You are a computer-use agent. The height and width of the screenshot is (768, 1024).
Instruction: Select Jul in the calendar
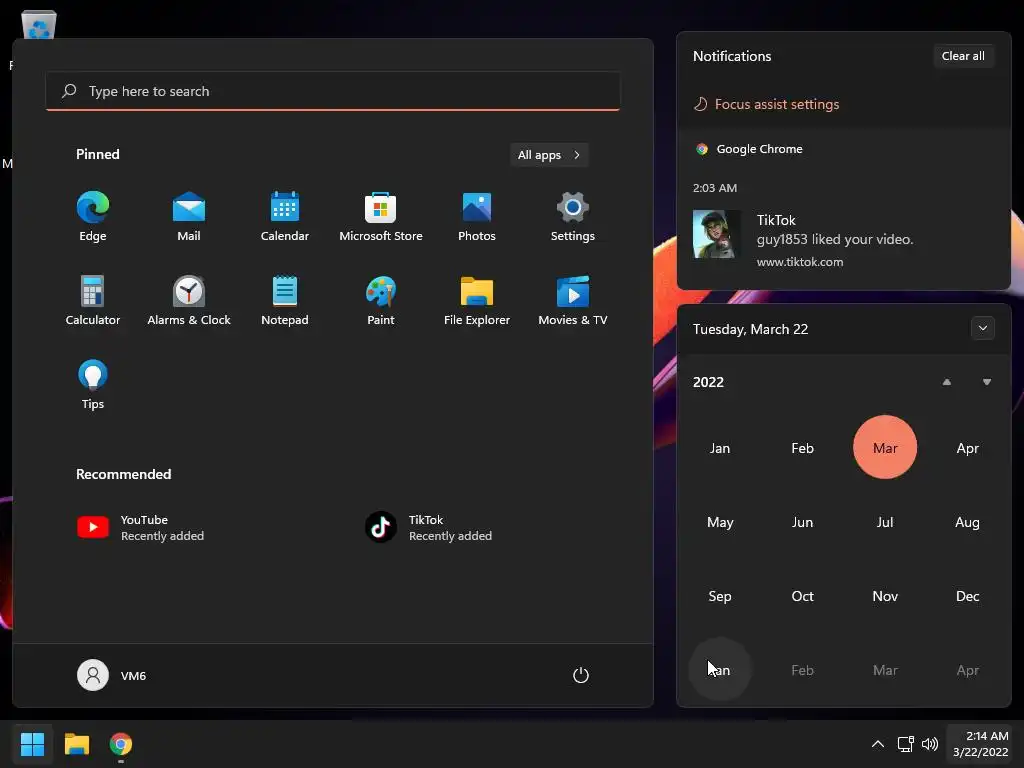885,522
